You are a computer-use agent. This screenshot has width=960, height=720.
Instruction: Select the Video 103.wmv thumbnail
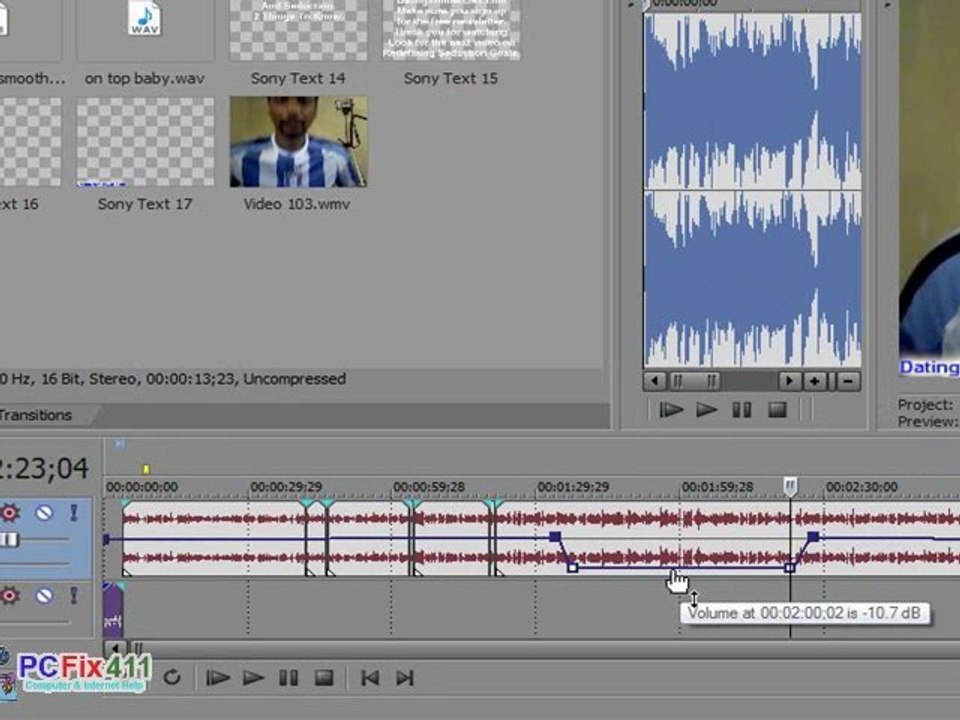click(x=298, y=141)
